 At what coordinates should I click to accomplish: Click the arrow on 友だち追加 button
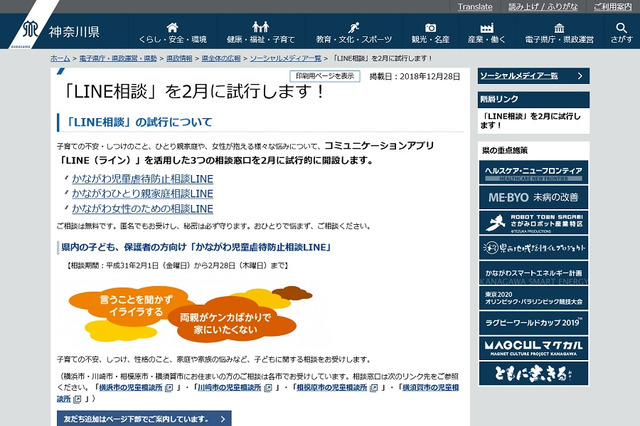coord(222,419)
